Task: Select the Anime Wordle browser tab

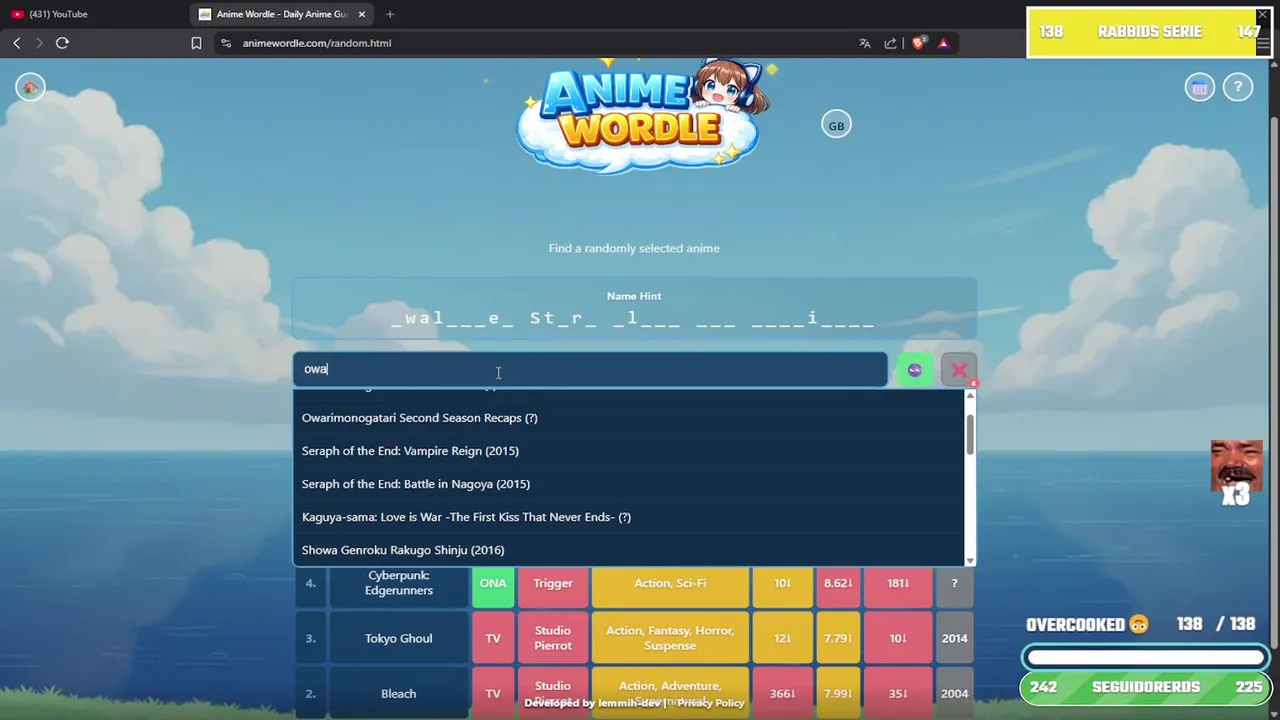Action: (x=282, y=14)
